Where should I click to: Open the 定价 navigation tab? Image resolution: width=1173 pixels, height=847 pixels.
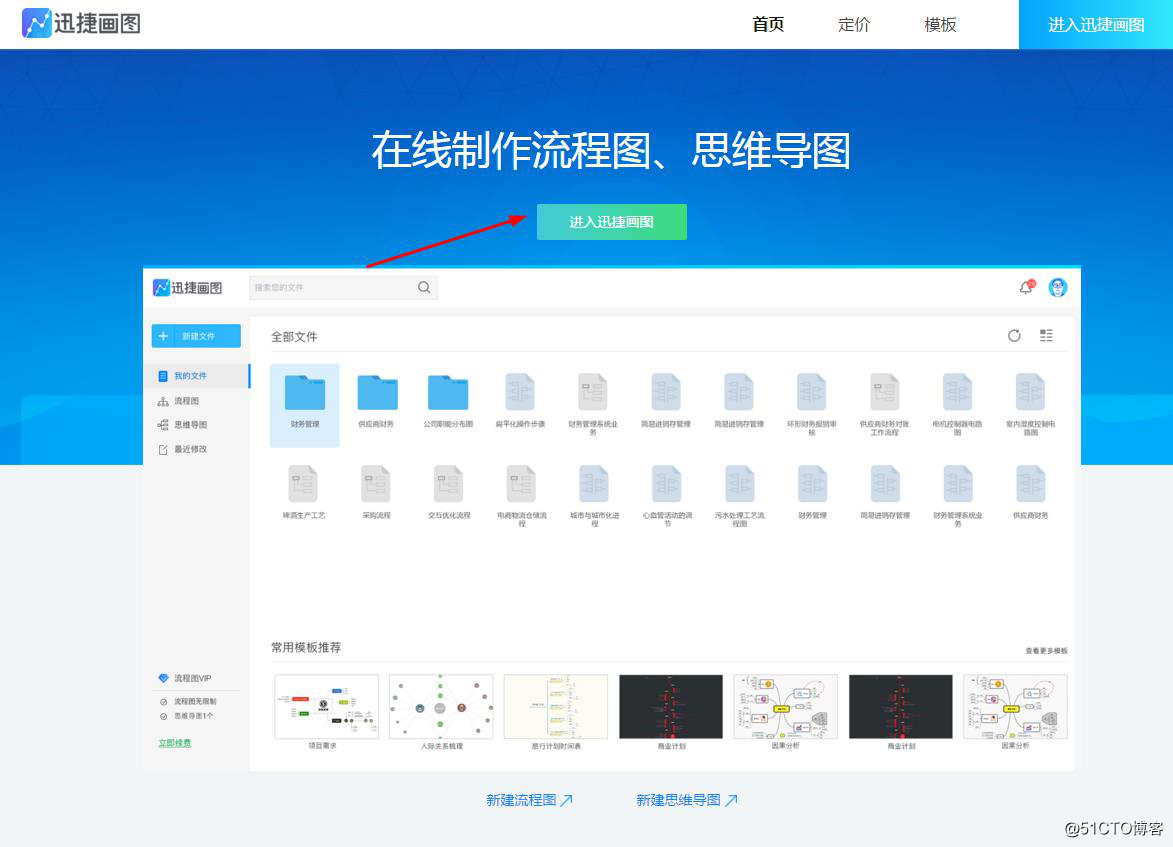tap(854, 25)
